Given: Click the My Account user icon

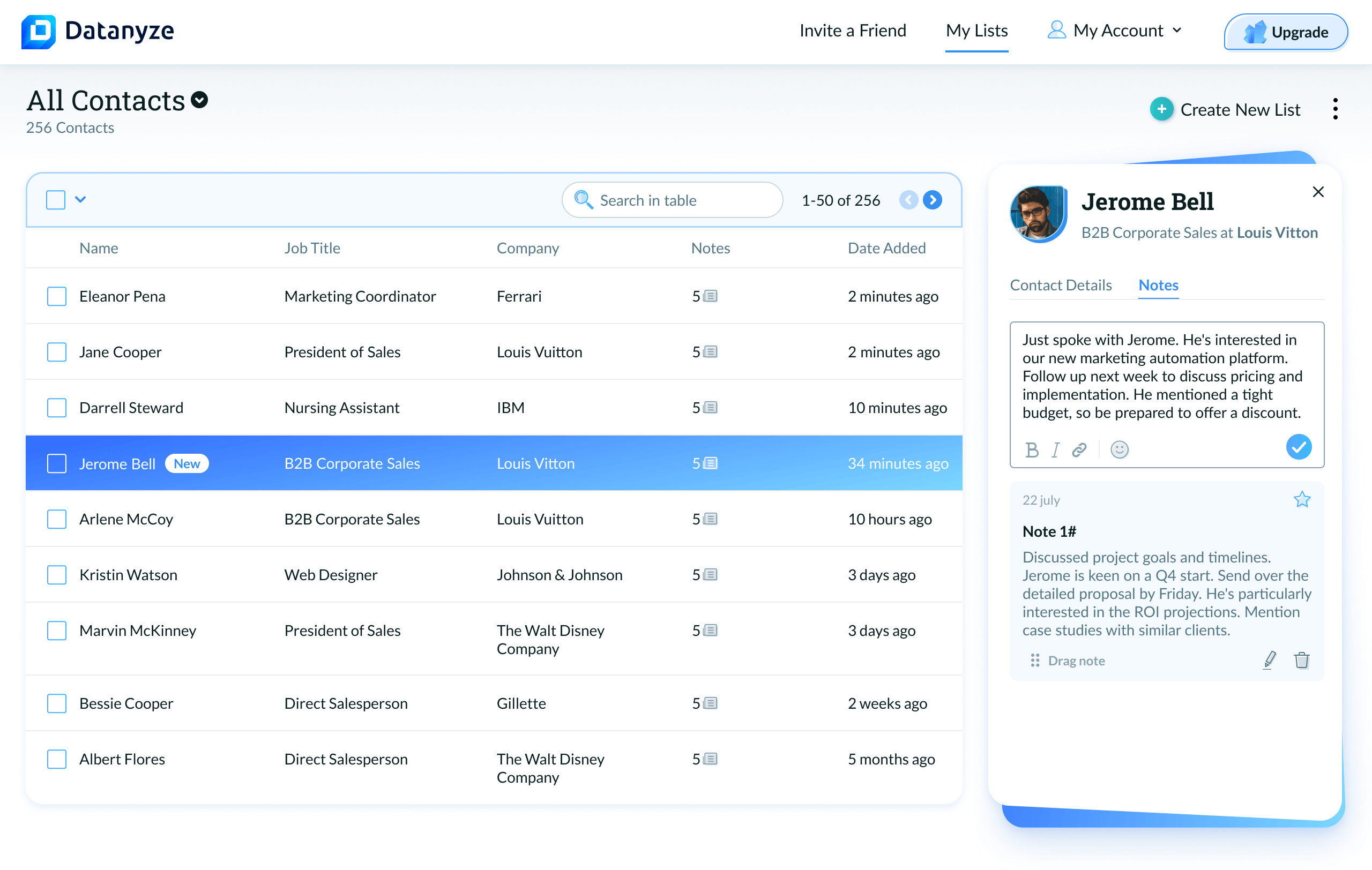Looking at the screenshot, I should 1056,29.
